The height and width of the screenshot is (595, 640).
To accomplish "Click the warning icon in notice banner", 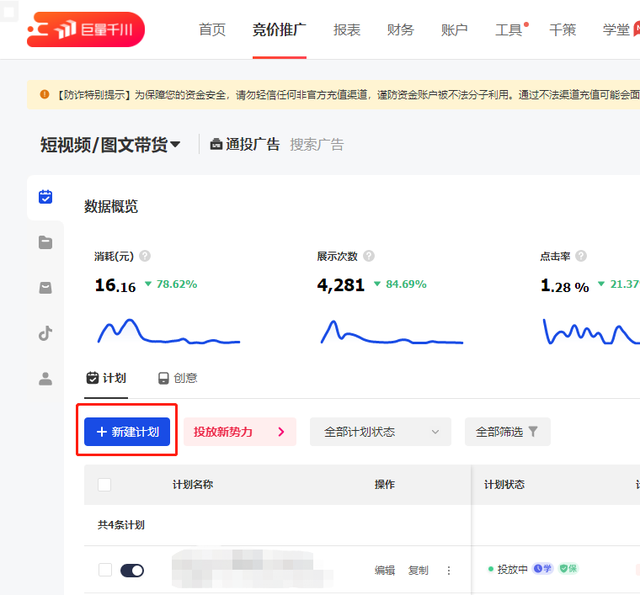I will point(44,94).
